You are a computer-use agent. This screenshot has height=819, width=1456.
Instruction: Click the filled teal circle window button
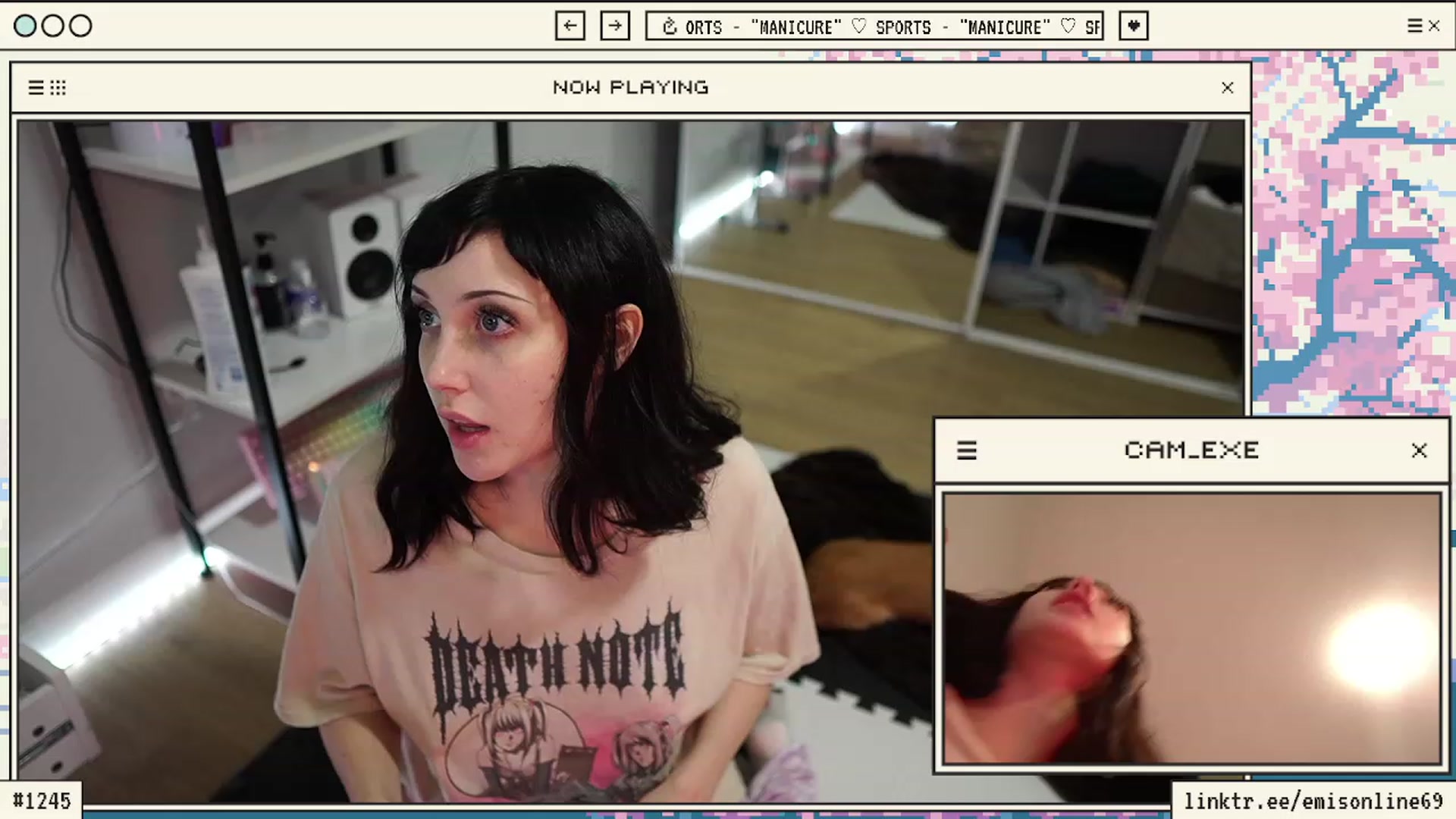pos(25,26)
